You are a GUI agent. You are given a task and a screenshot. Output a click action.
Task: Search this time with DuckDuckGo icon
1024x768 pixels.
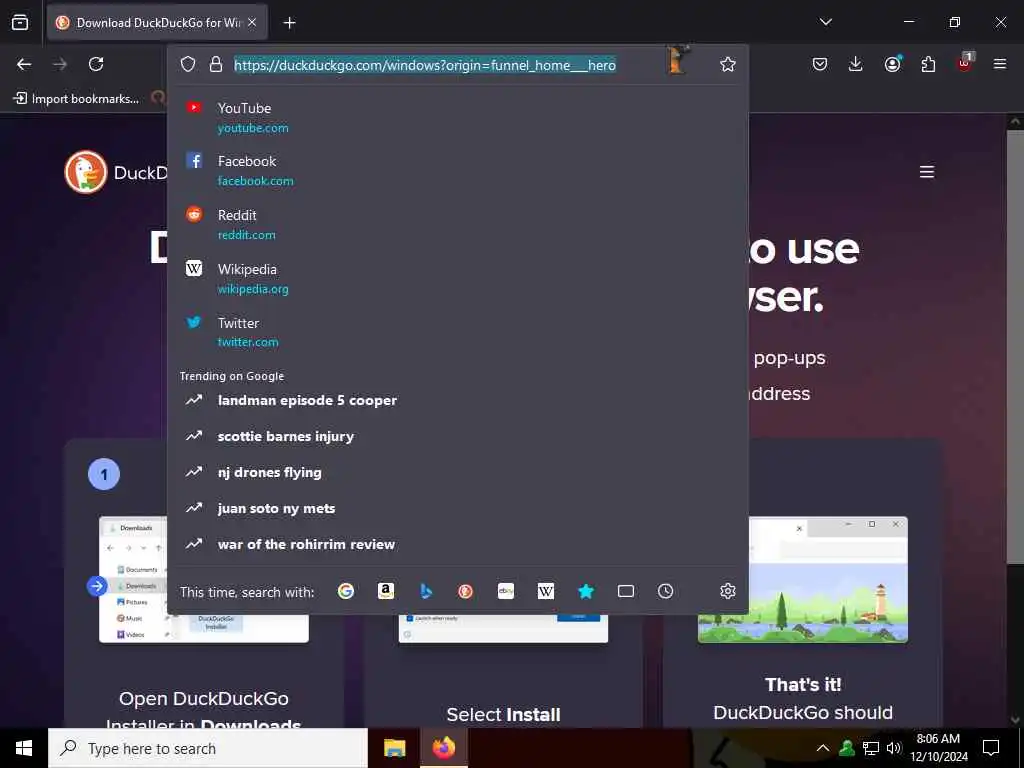pyautogui.click(x=466, y=591)
